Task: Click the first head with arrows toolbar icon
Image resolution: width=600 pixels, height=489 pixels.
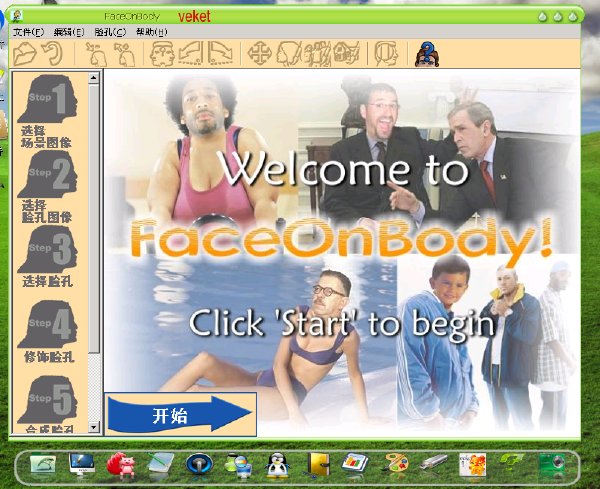Action: (x=95, y=54)
